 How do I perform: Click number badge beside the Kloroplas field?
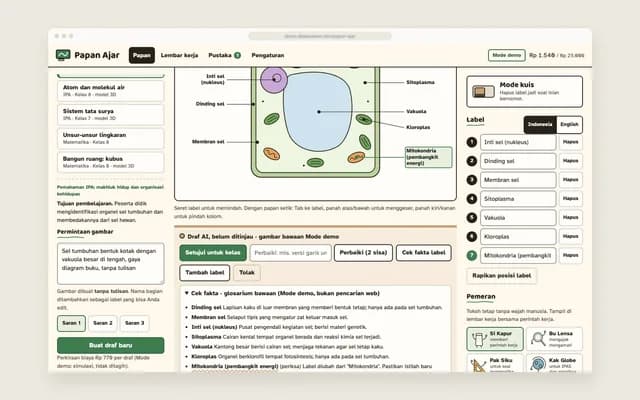click(x=471, y=236)
